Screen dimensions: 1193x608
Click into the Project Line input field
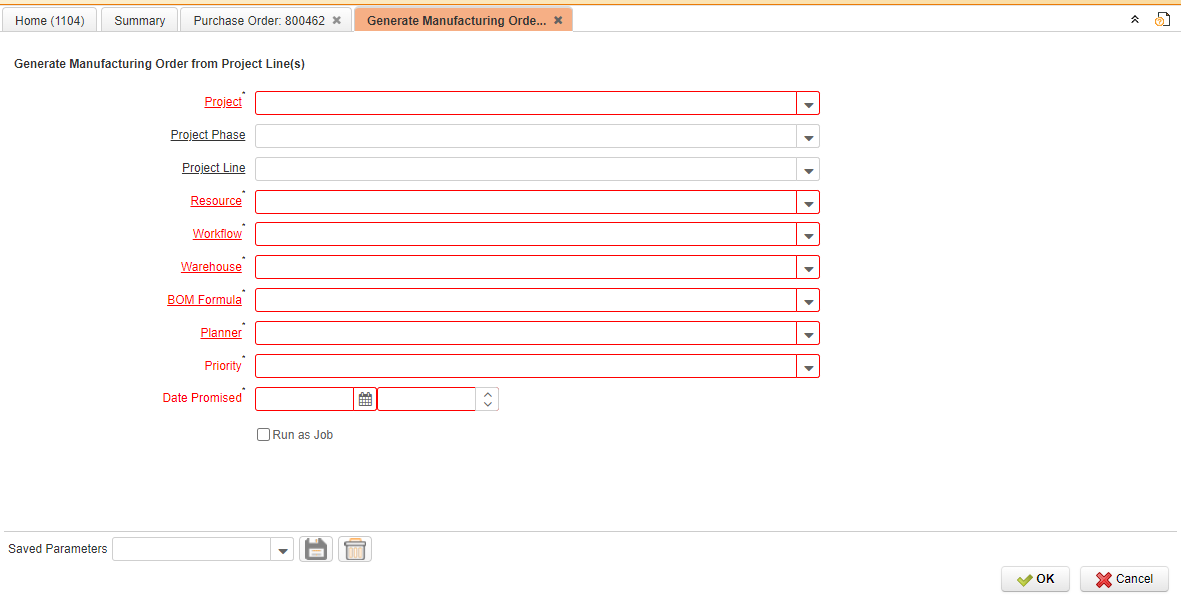pyautogui.click(x=526, y=170)
